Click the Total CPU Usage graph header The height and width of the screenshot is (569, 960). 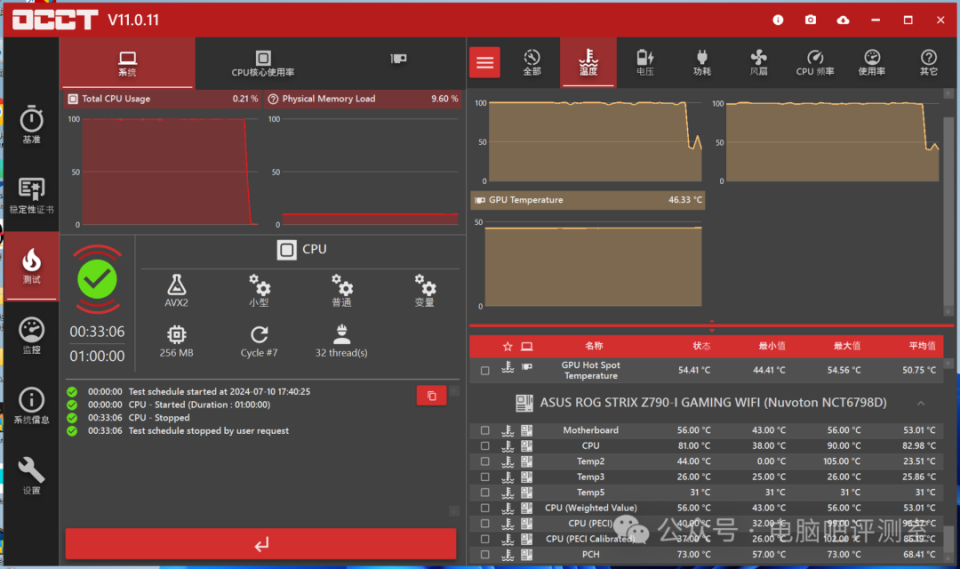point(163,99)
